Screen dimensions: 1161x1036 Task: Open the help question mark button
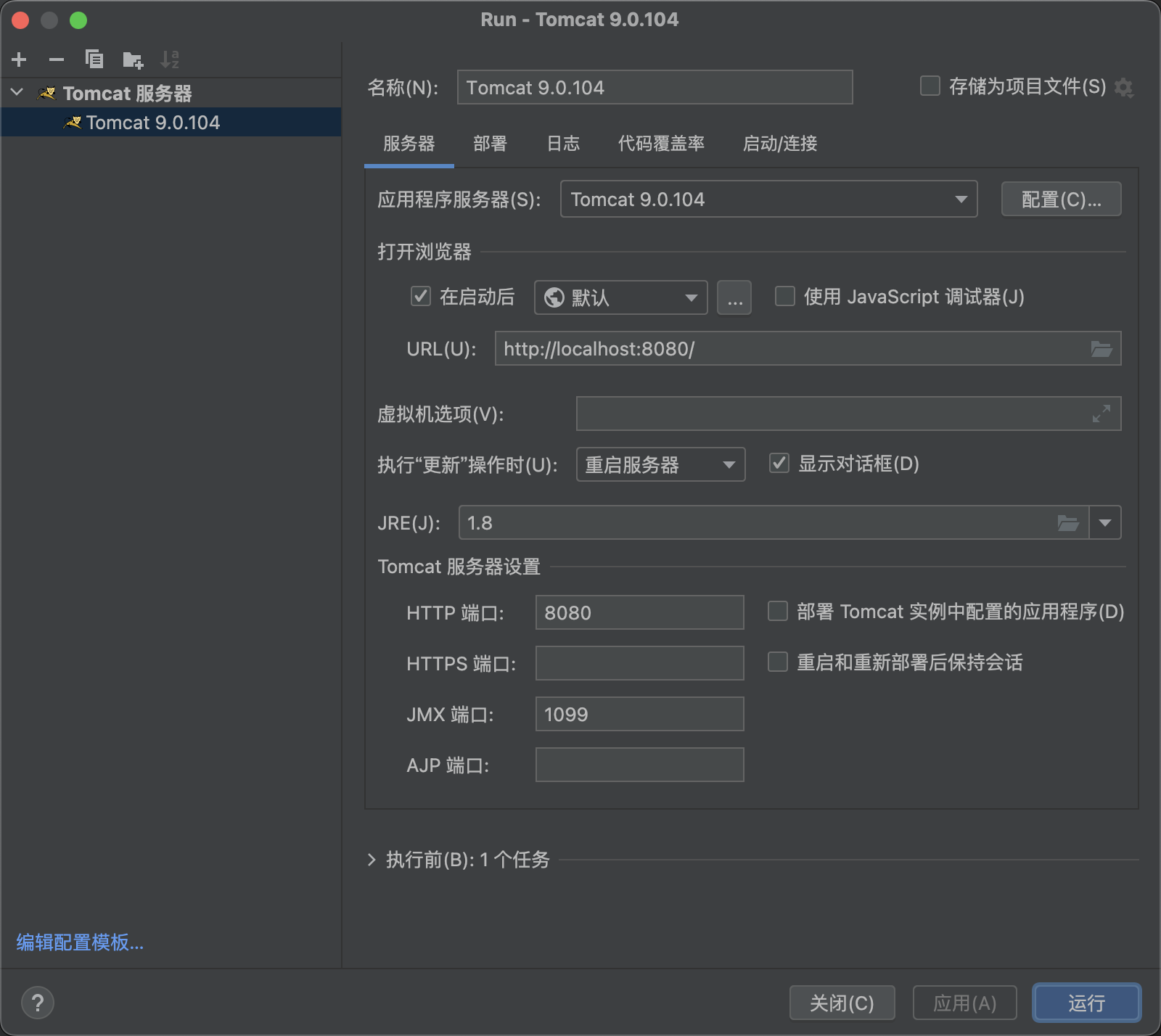(38, 1003)
